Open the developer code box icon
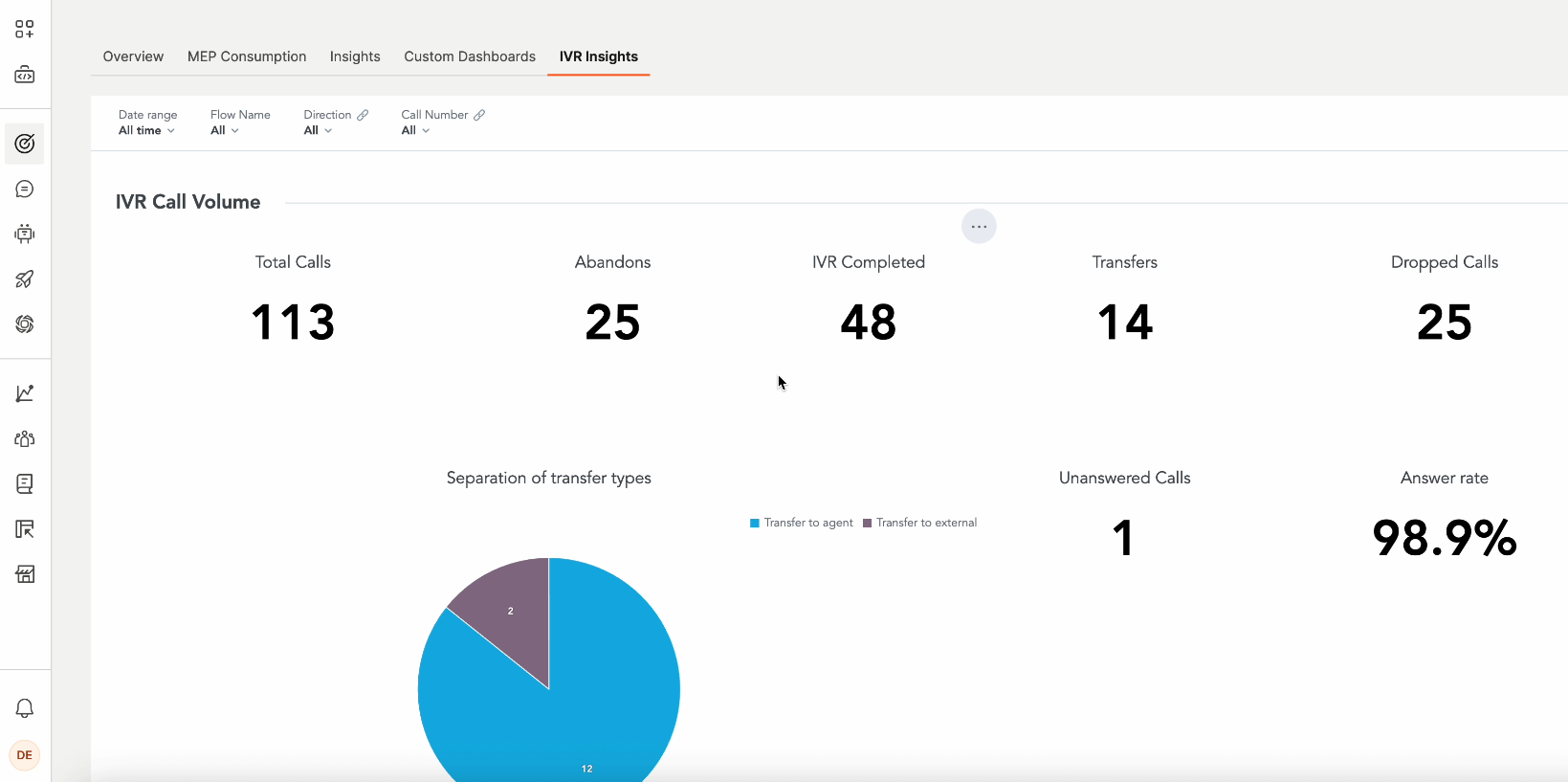The width and height of the screenshot is (1568, 782). tap(25, 75)
